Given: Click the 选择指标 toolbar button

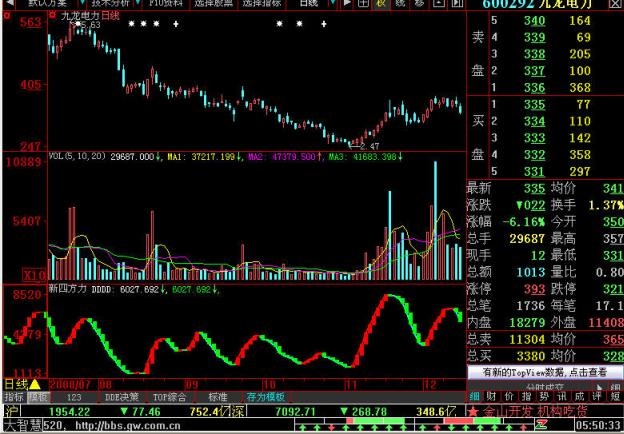Looking at the screenshot, I should click(261, 4).
